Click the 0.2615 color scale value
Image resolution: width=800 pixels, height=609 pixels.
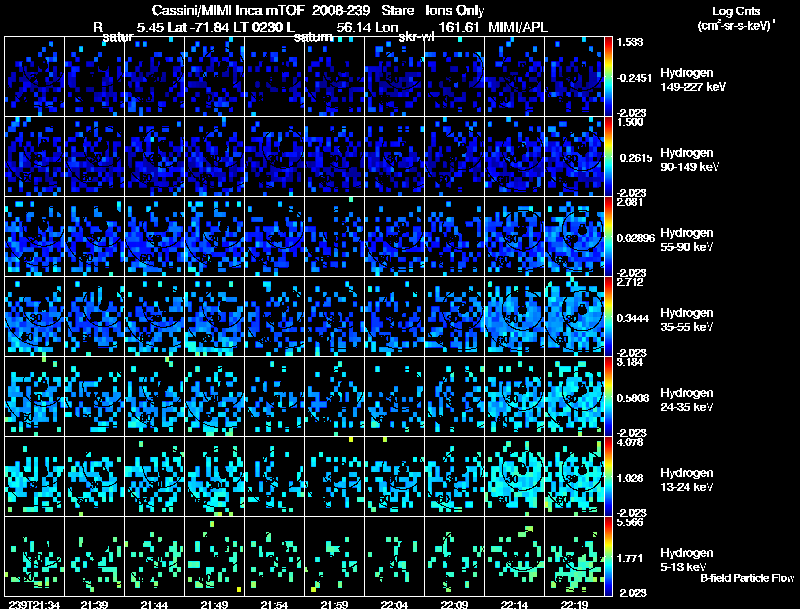pos(636,158)
